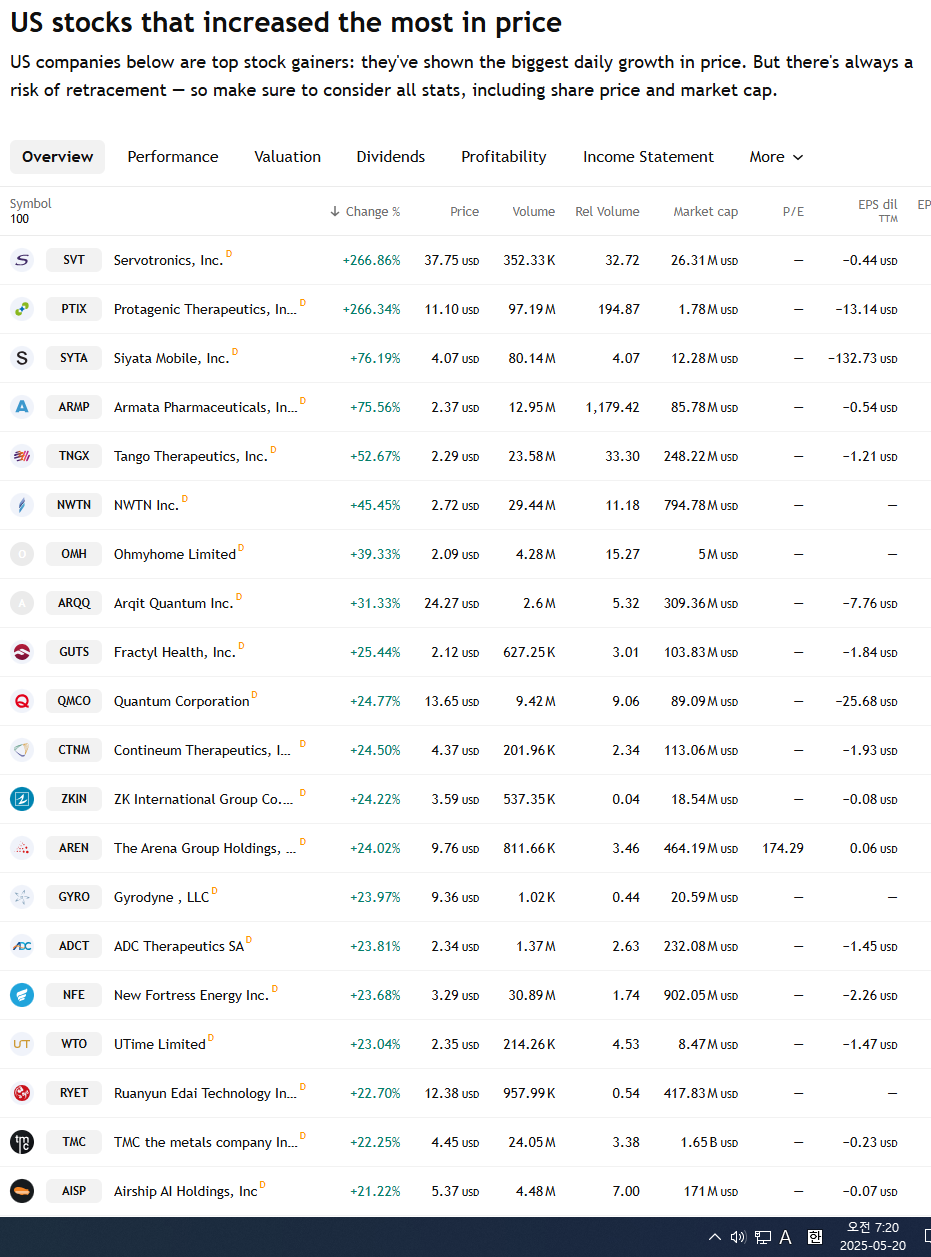This screenshot has width=931, height=1257.
Task: Click the Protagenic Therapeutics PTIX logo icon
Action: pyautogui.click(x=22, y=309)
